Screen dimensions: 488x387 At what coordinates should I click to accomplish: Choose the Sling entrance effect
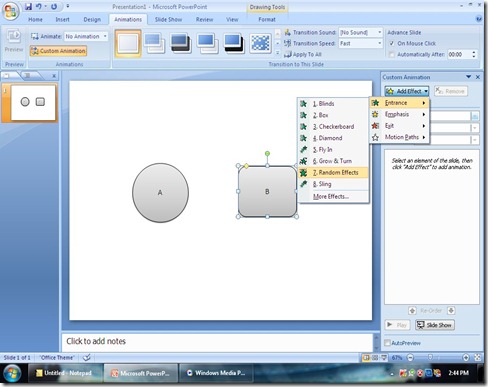click(333, 184)
